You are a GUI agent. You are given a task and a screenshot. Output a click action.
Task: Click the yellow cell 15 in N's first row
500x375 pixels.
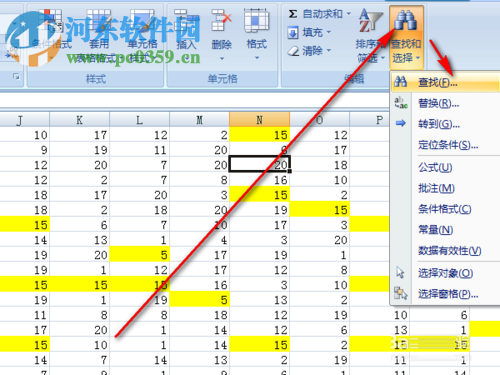[x=260, y=135]
